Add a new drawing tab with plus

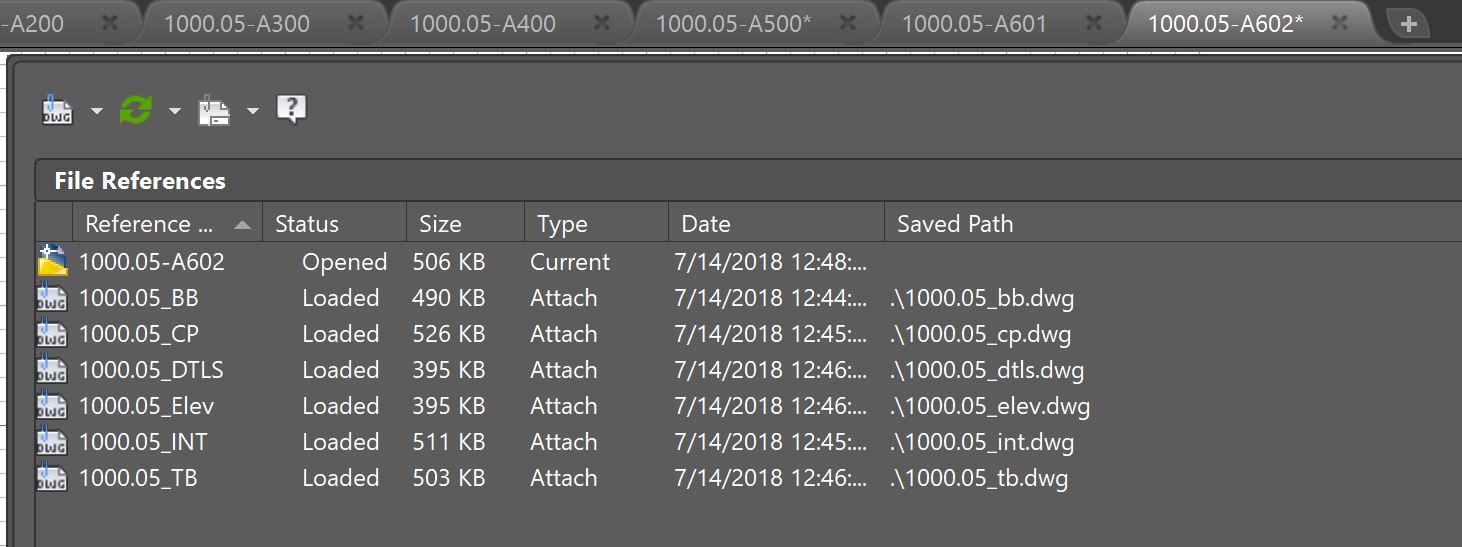(x=1409, y=25)
